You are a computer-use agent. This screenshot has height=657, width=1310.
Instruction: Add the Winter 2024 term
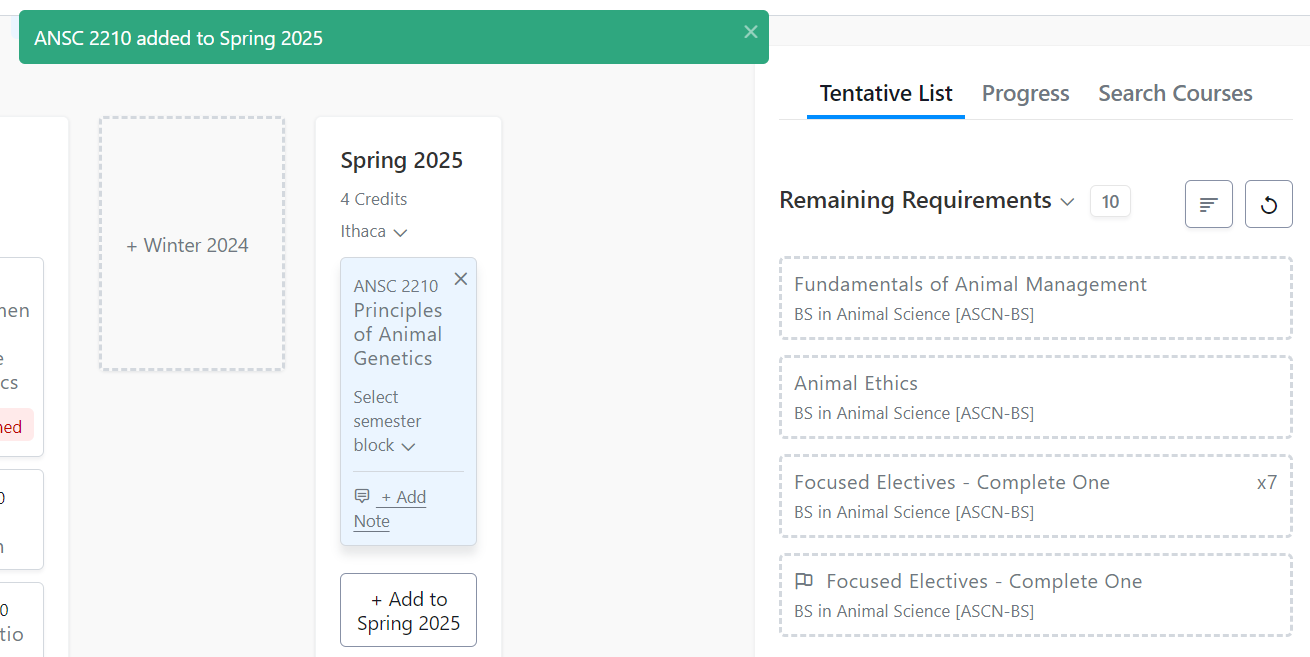192,244
